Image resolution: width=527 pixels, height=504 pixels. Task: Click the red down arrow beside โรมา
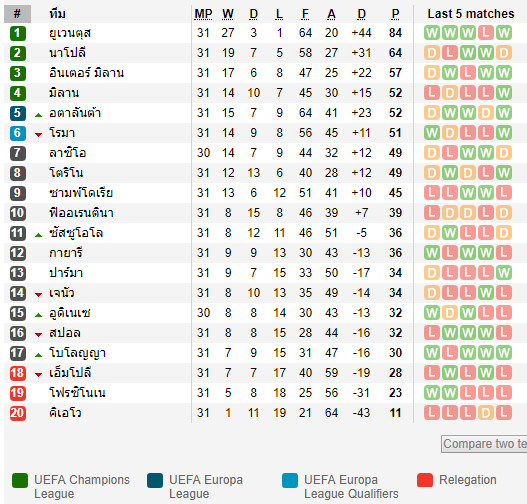point(39,135)
